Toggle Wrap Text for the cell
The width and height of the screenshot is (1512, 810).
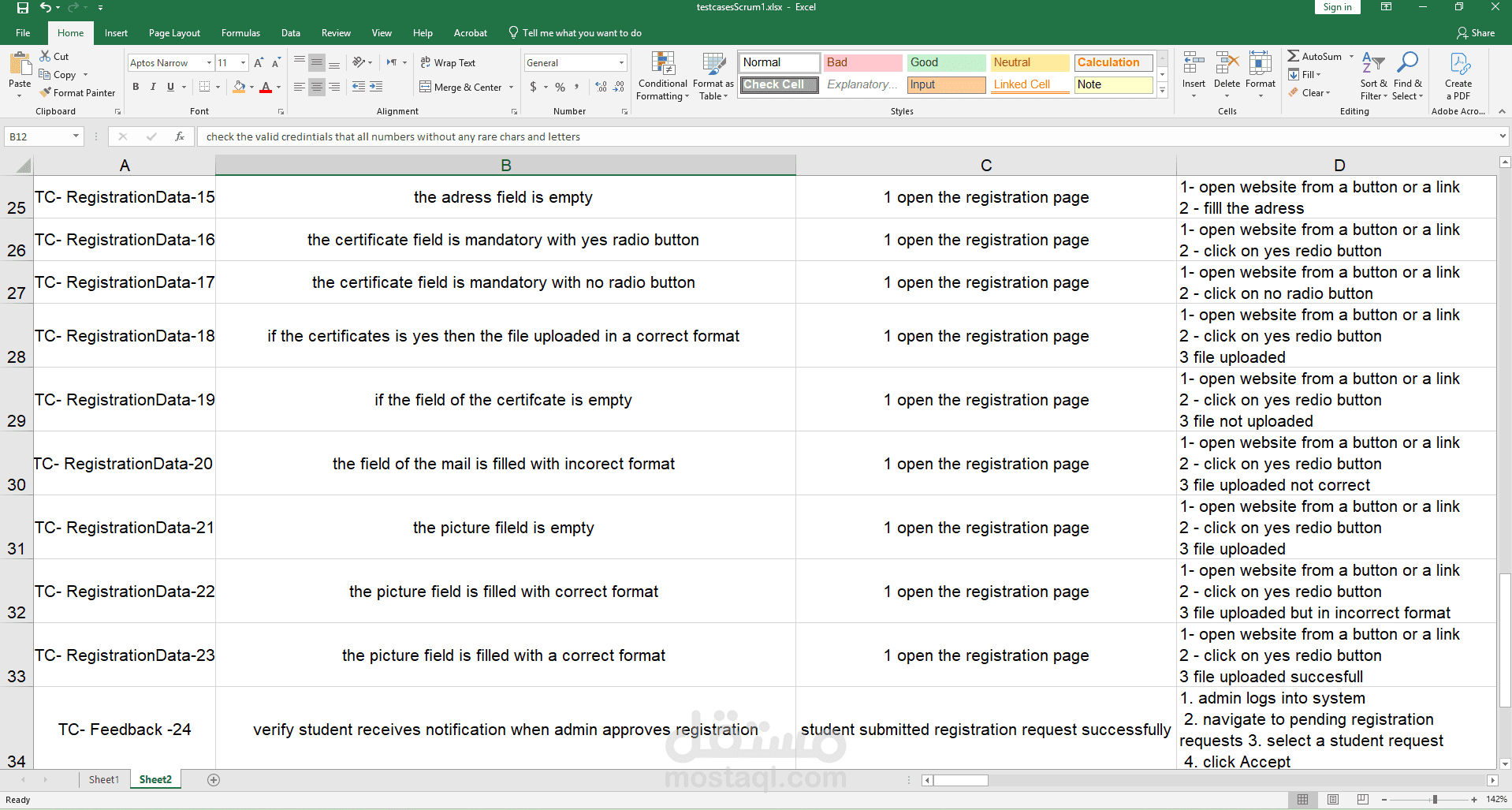pos(448,63)
